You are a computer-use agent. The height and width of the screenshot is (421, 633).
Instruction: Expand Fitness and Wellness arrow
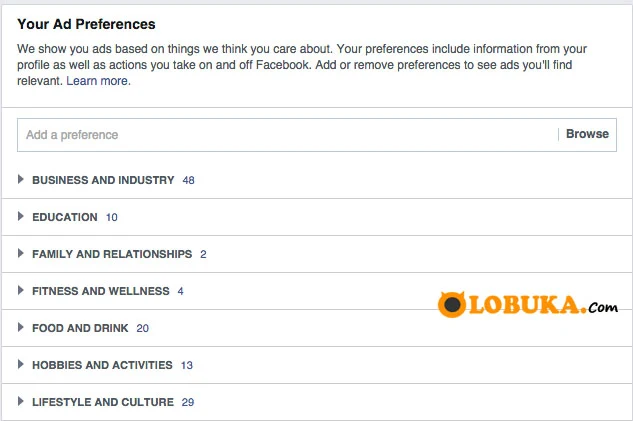[21, 291]
